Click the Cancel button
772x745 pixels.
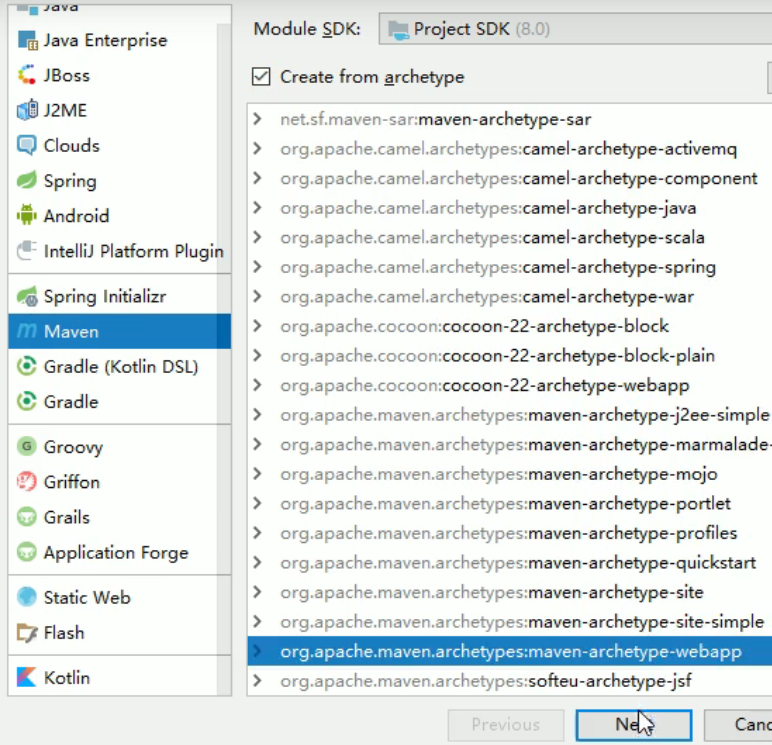click(x=739, y=725)
